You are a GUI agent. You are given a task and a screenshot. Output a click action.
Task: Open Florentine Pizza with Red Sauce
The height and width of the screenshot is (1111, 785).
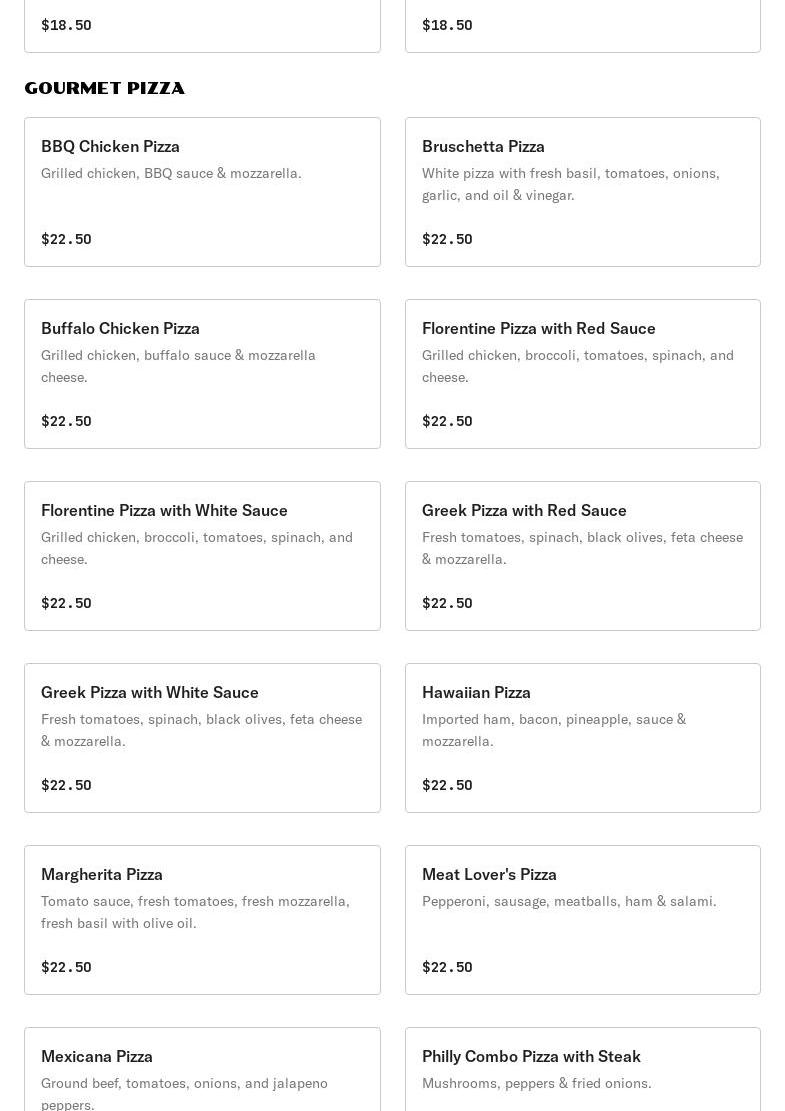pyautogui.click(x=582, y=374)
